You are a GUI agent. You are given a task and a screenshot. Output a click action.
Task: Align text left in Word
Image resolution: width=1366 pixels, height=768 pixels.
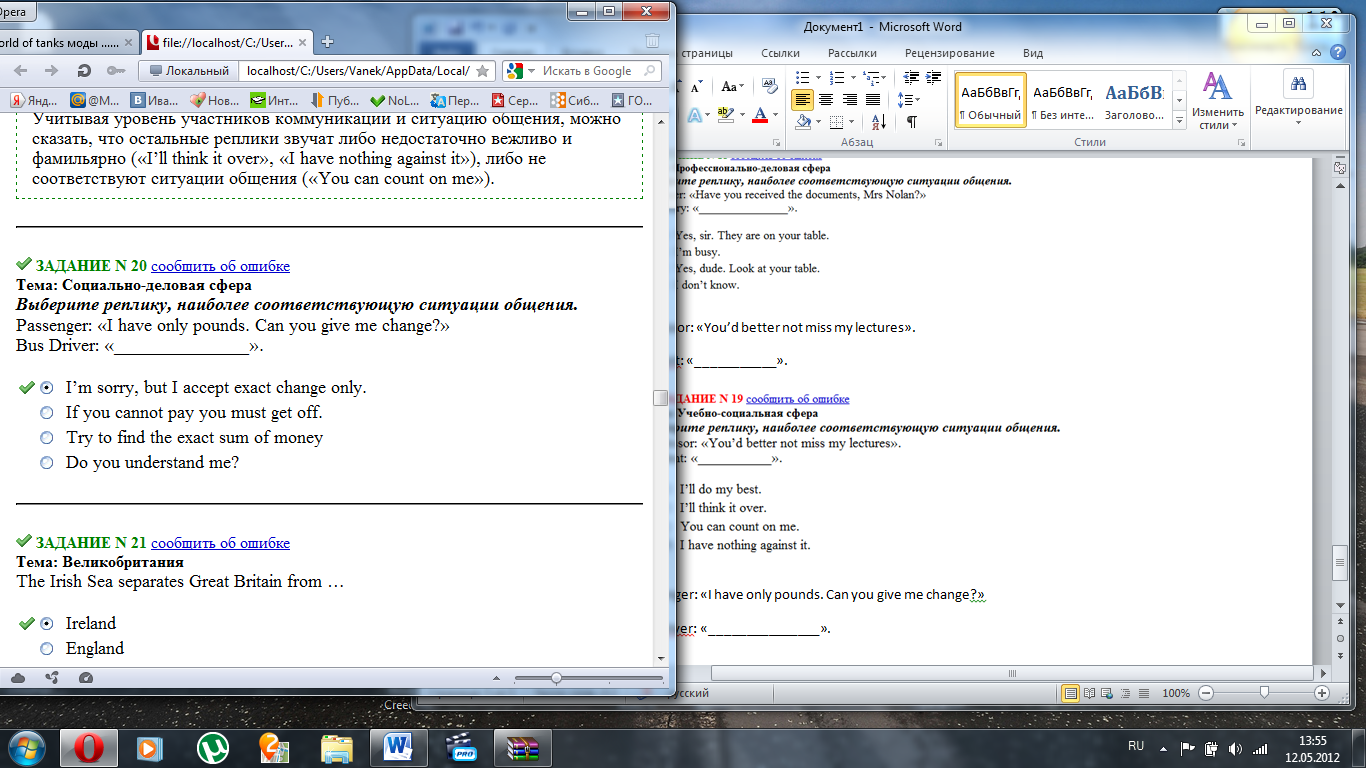tap(802, 99)
